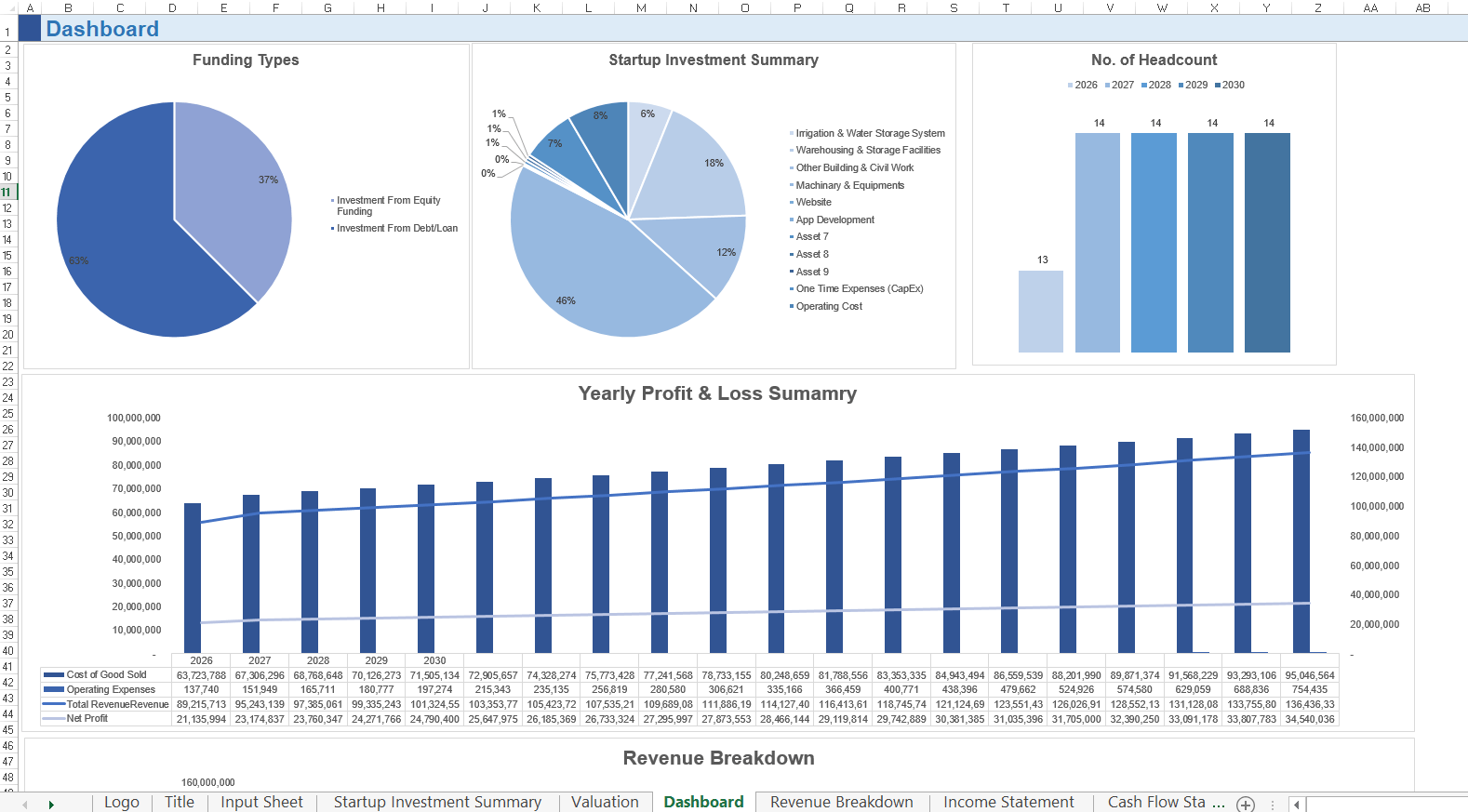
Task: Add a new sheet with plus icon
Action: pyautogui.click(x=1246, y=805)
